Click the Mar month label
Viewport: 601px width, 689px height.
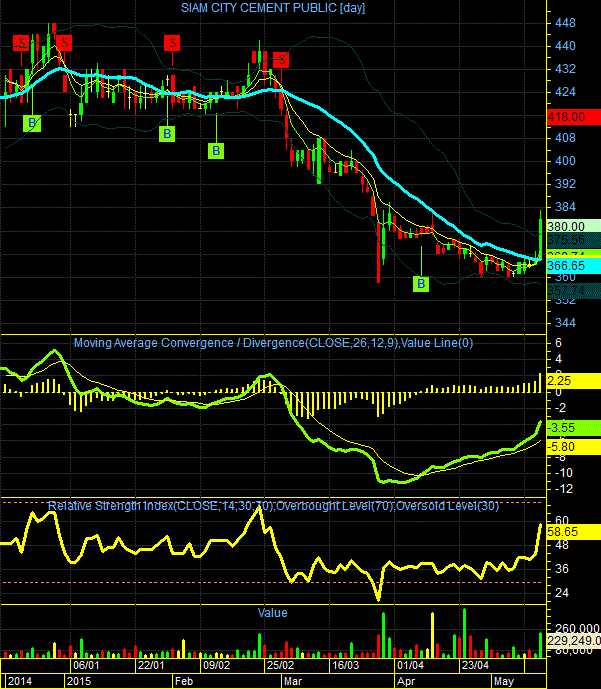pyautogui.click(x=293, y=681)
